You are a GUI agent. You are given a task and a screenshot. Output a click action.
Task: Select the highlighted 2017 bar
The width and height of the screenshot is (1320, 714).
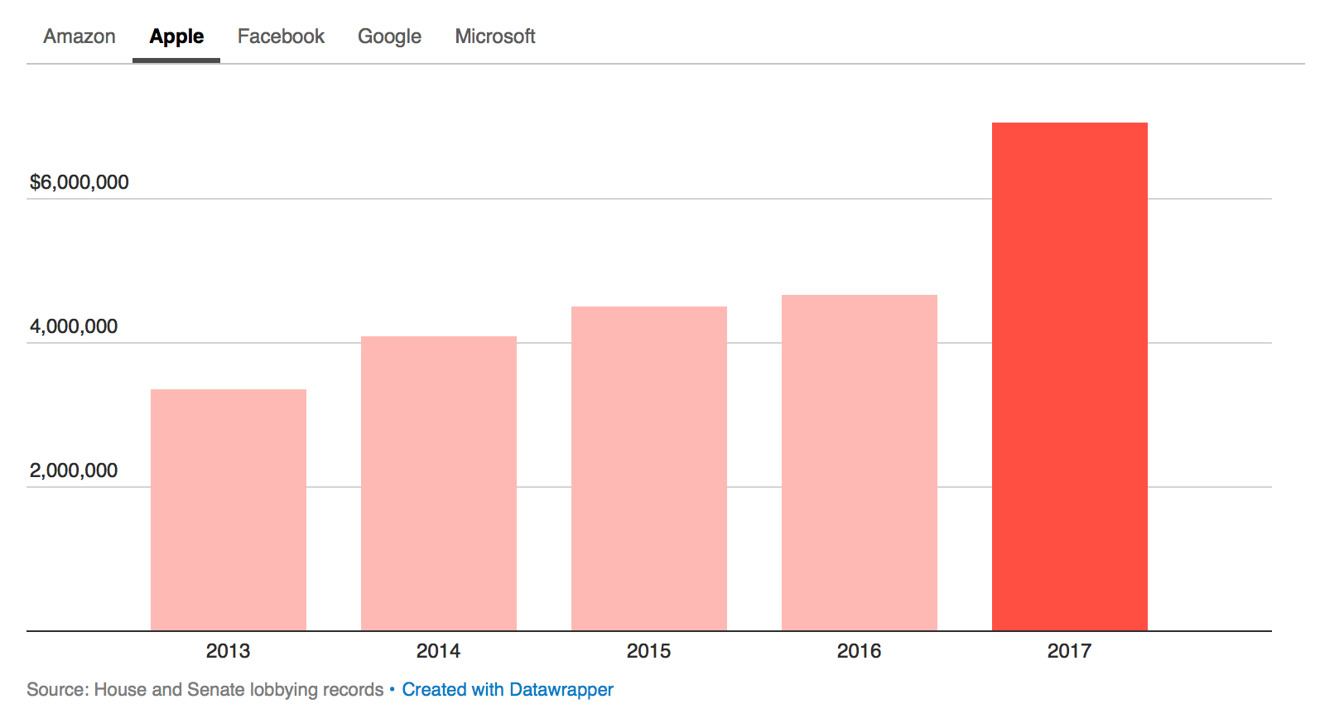pos(1070,377)
